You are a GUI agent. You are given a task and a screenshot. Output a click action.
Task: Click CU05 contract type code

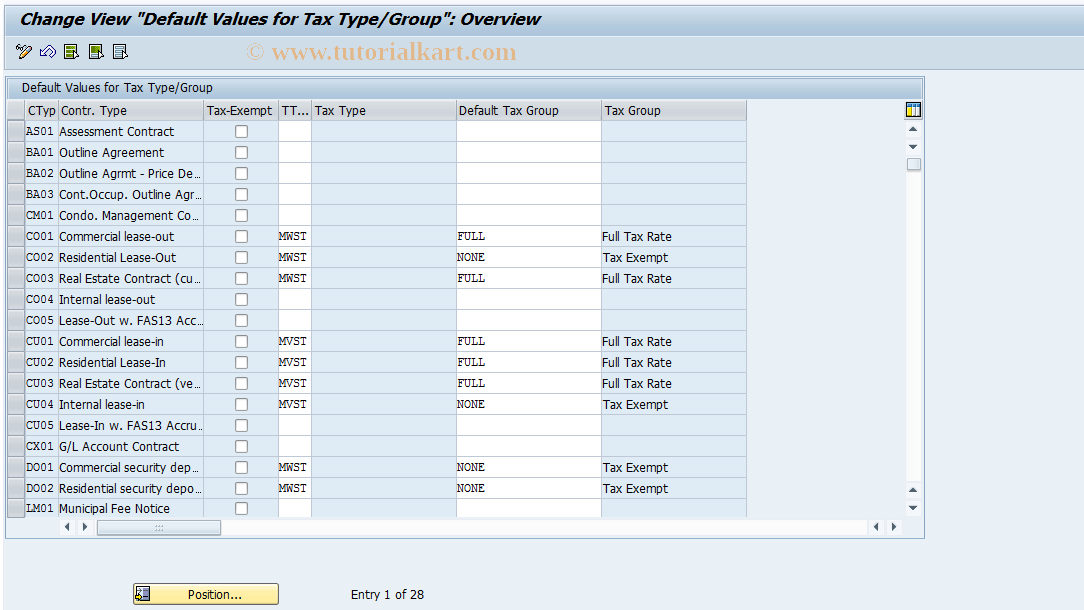39,425
